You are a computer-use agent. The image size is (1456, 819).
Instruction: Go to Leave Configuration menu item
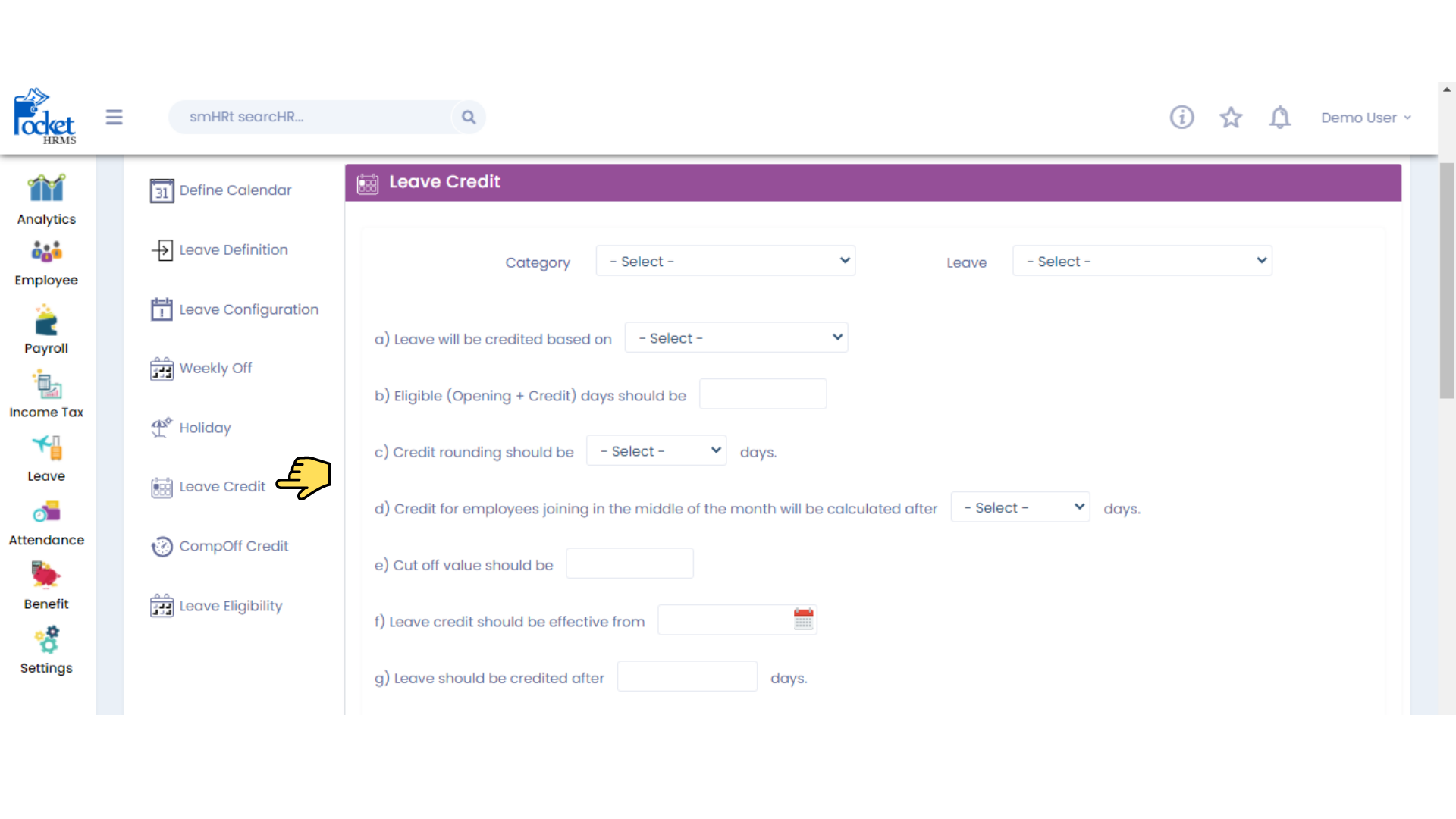pyautogui.click(x=249, y=309)
